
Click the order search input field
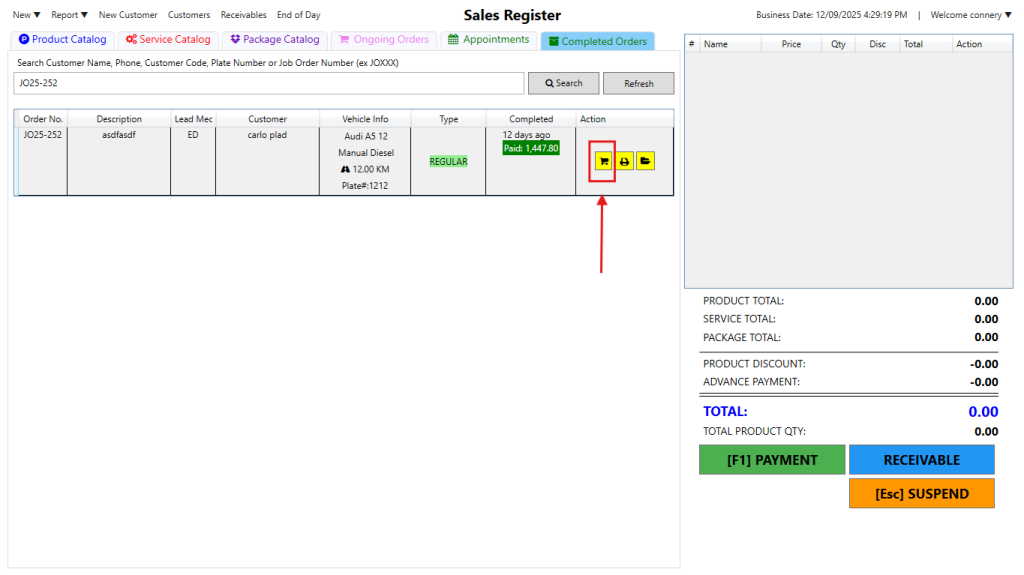(270, 84)
